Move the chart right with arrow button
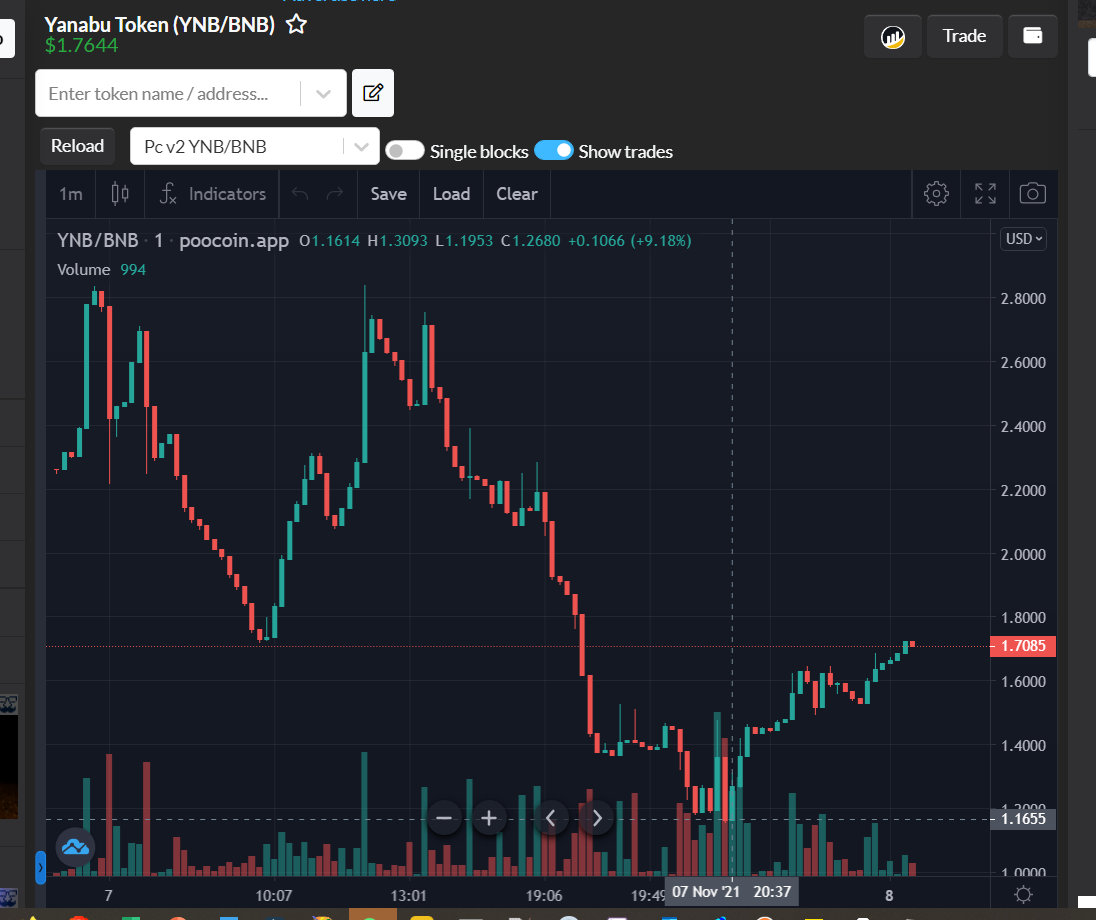1096x920 pixels. pyautogui.click(x=597, y=818)
